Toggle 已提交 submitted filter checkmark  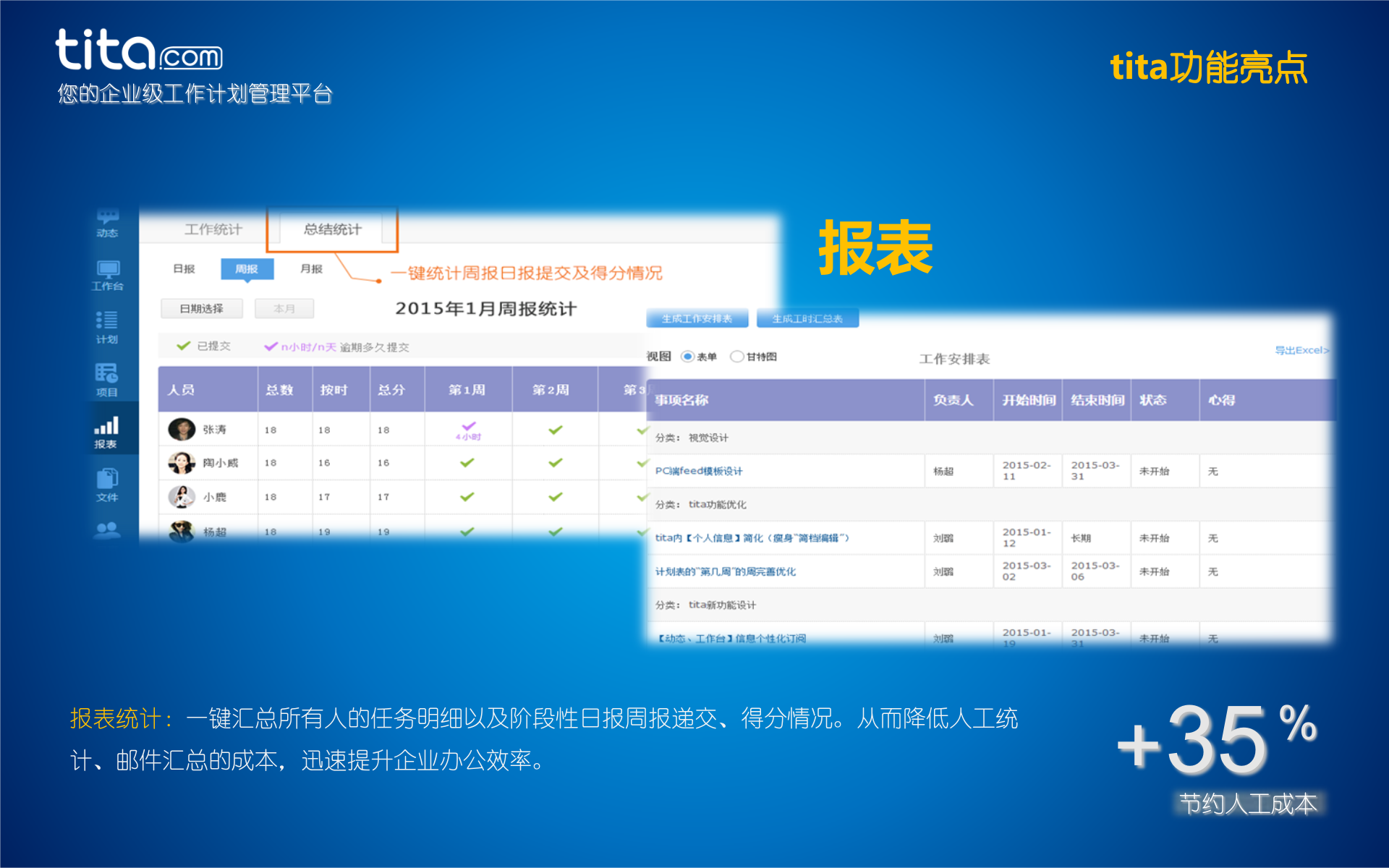183,345
